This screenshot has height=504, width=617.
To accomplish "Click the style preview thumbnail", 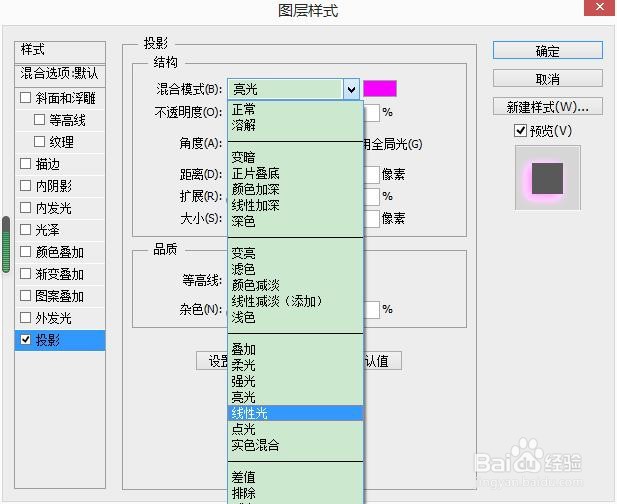I will click(547, 177).
